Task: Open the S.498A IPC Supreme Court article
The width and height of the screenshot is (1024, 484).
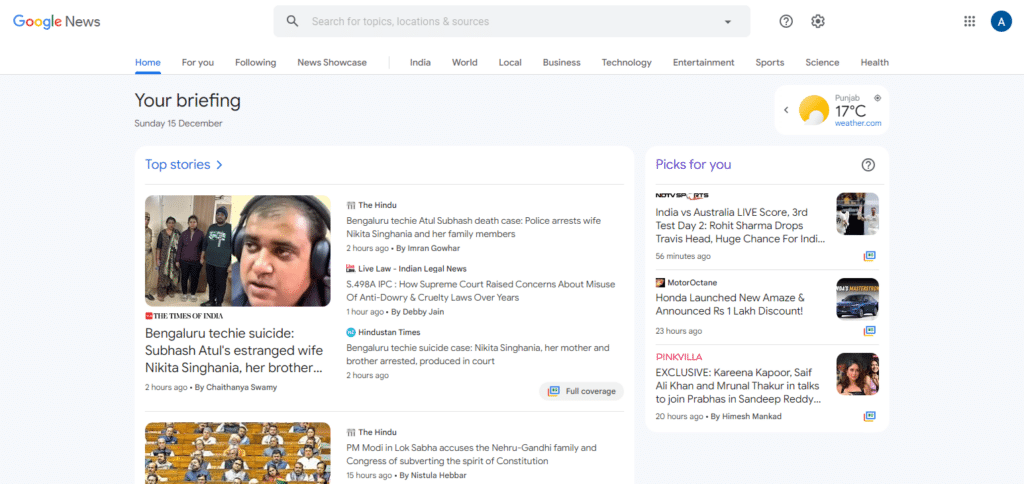Action: click(x=481, y=291)
